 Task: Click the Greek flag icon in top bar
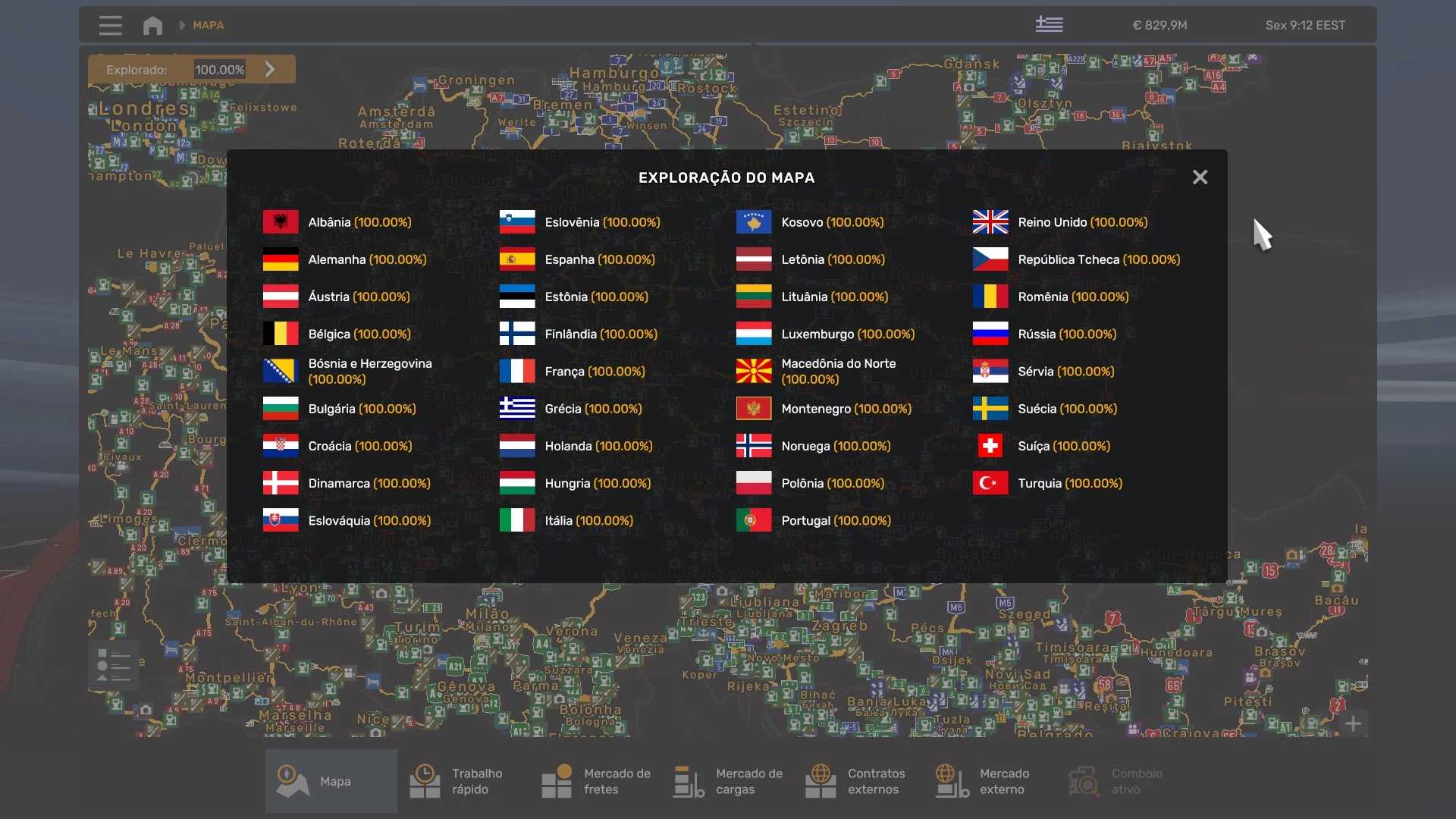click(x=1049, y=24)
